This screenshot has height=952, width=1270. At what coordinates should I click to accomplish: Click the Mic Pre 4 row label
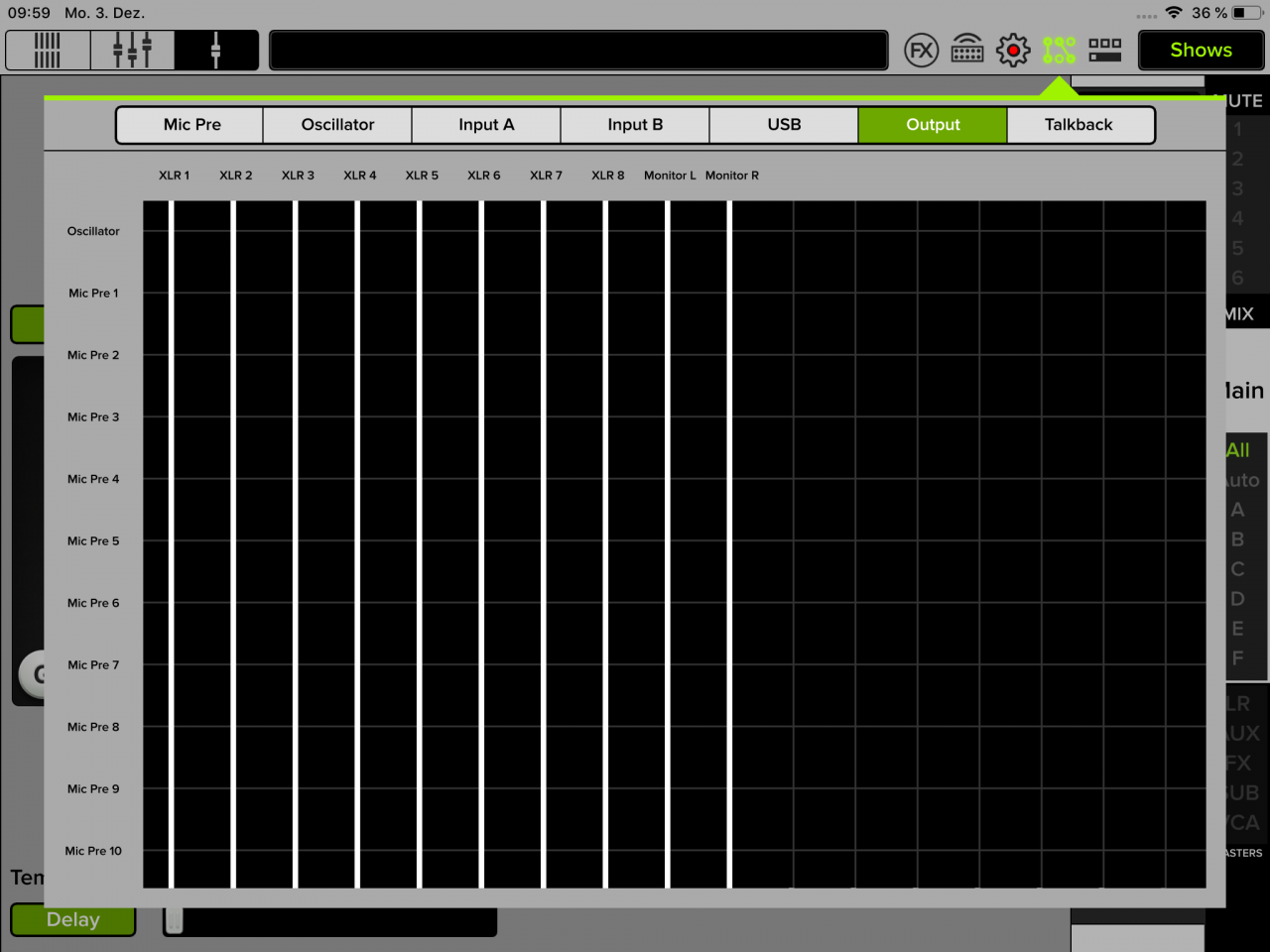(x=93, y=479)
